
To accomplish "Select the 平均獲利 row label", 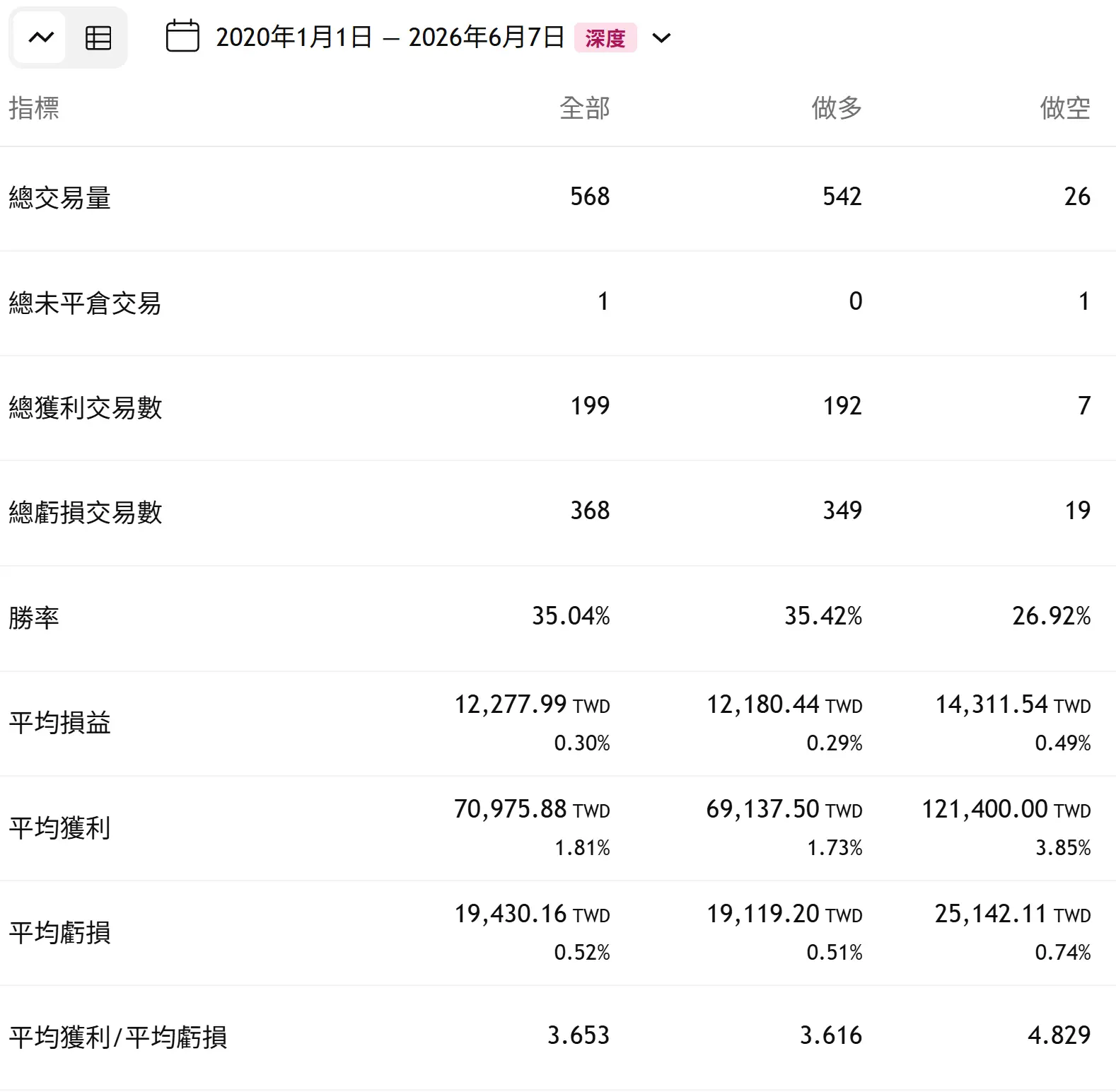I will [x=60, y=827].
